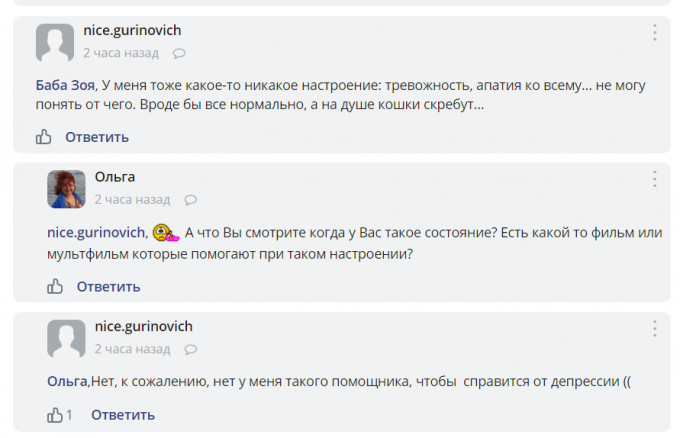
Task: Click the Ольга mention in bottom comment
Action: click(68, 381)
